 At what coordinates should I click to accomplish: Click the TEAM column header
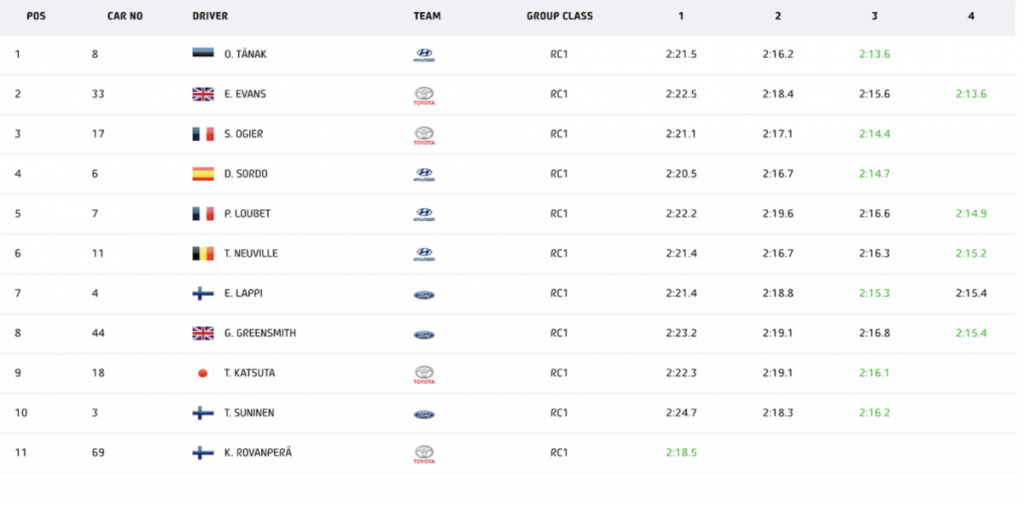pos(427,17)
